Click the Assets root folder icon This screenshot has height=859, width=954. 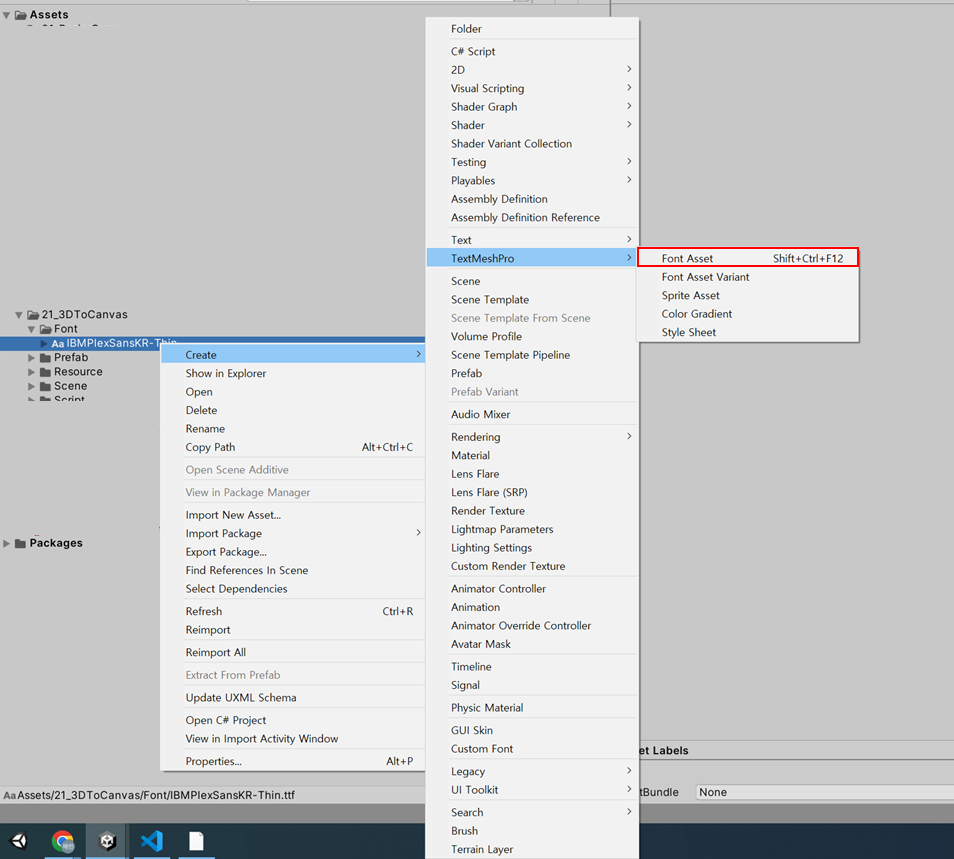pyautogui.click(x=21, y=15)
